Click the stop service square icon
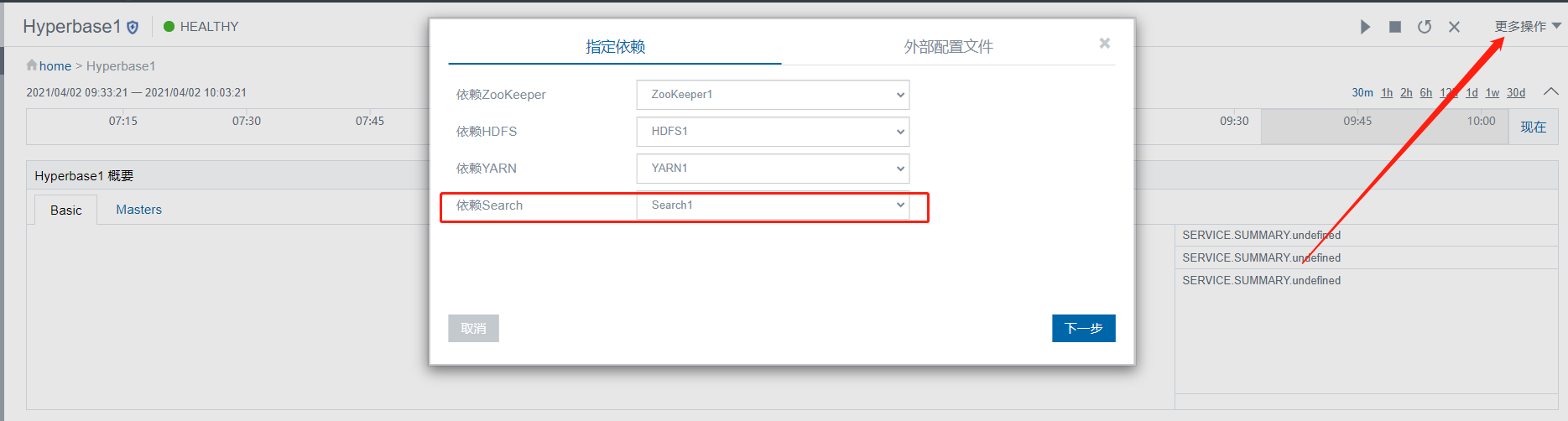Screen dimensions: 1568x421 [1395, 27]
